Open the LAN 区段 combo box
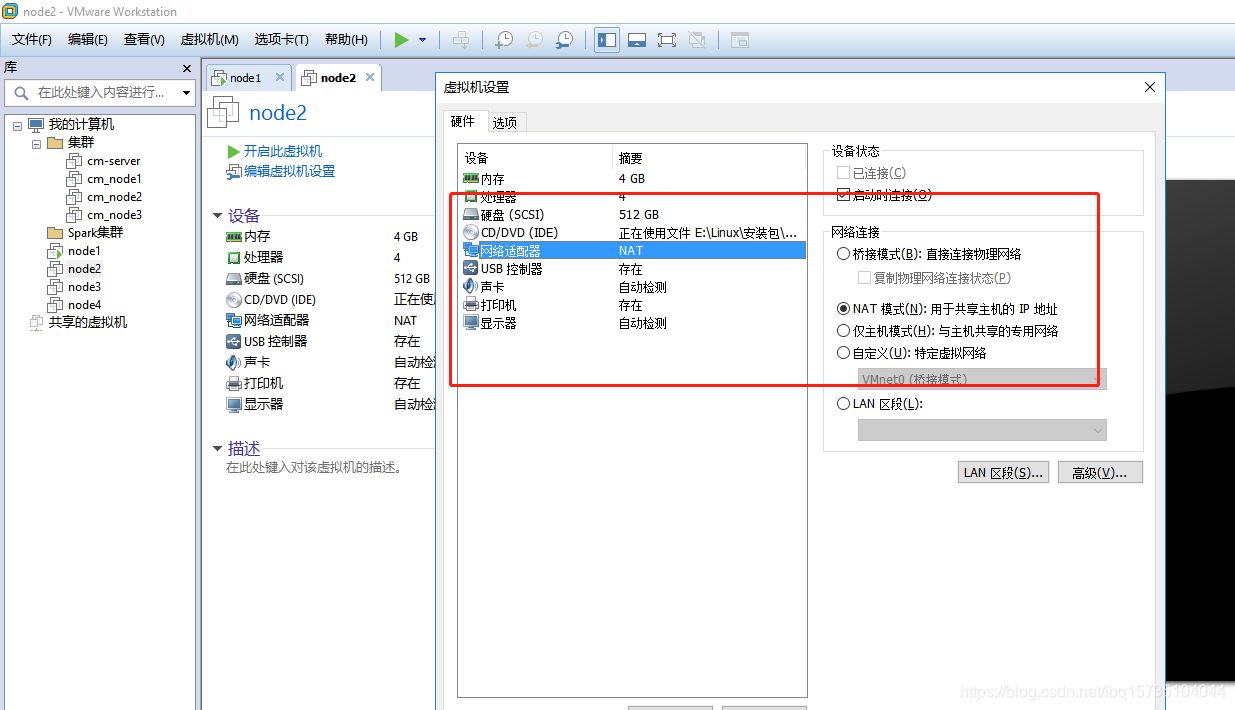1235x710 pixels. (x=982, y=430)
